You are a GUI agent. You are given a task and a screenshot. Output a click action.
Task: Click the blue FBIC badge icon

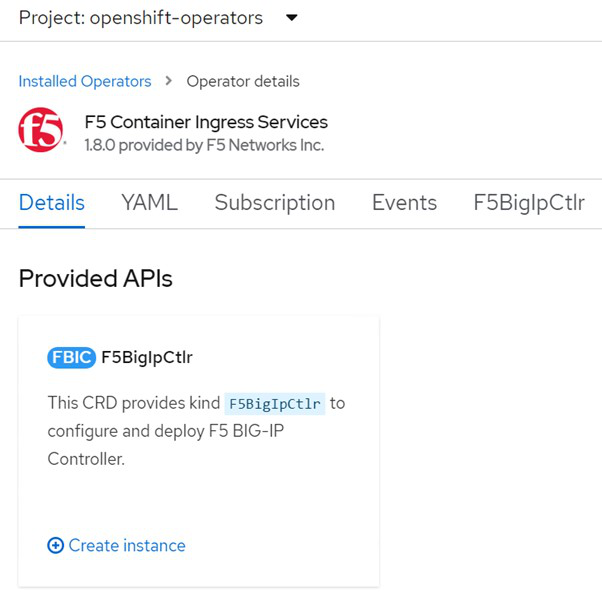click(71, 357)
